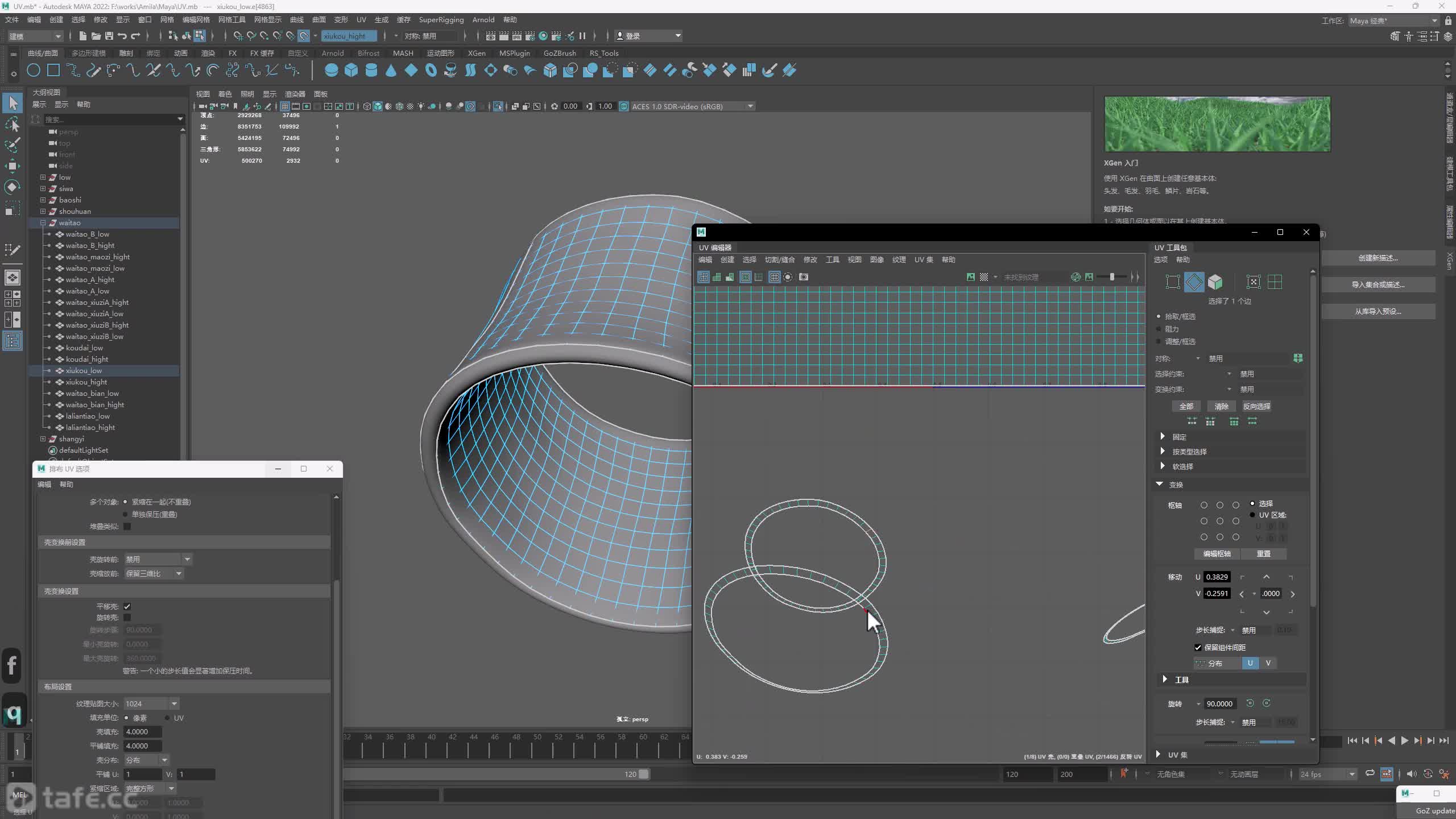This screenshot has width=1456, height=819.
Task: Click the undo arrow in the status line
Action: [x=122, y=36]
